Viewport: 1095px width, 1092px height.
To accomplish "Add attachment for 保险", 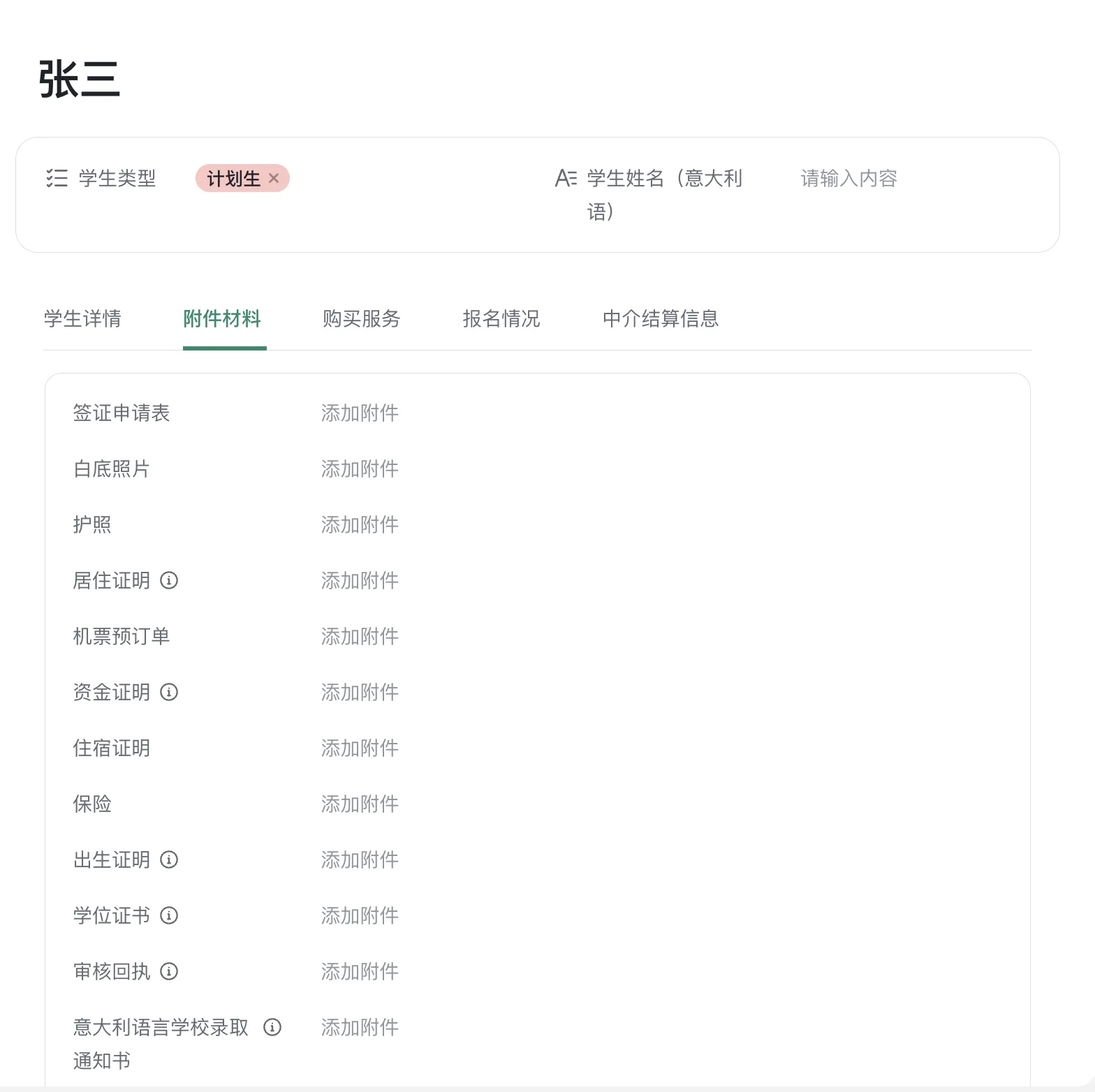I will (x=360, y=804).
